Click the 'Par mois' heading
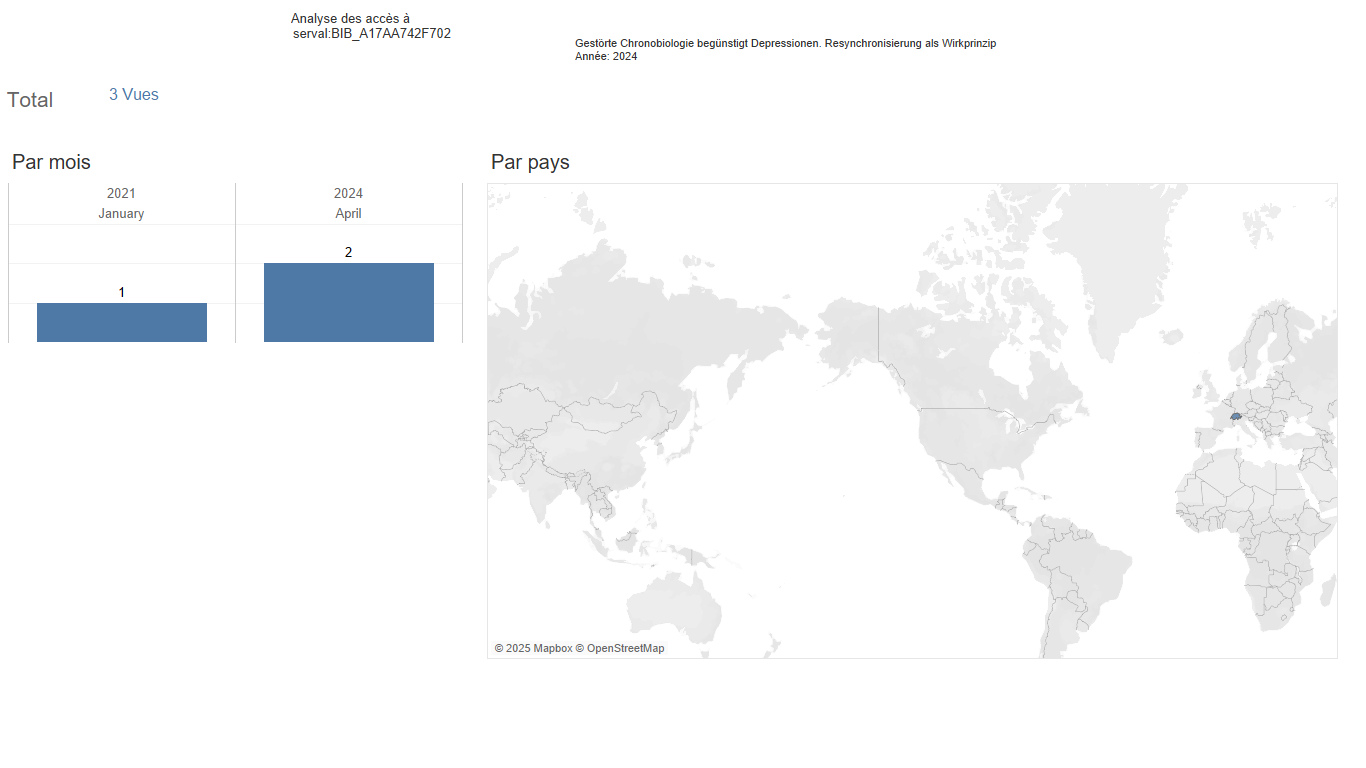1366x768 pixels. coord(51,162)
